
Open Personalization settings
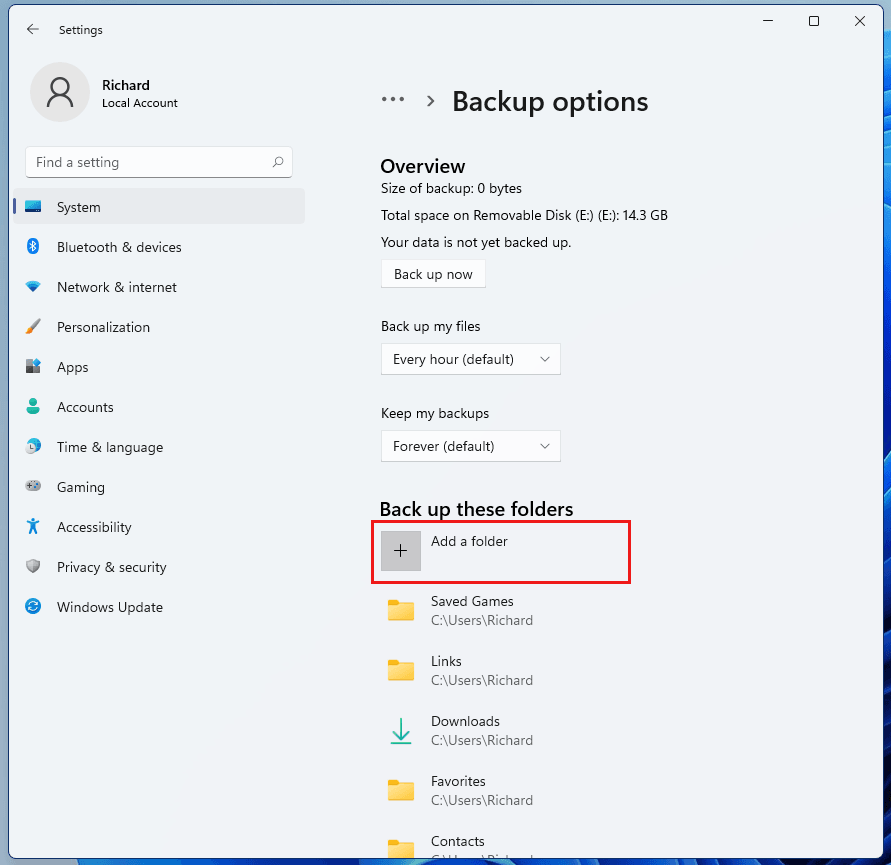pos(159,327)
